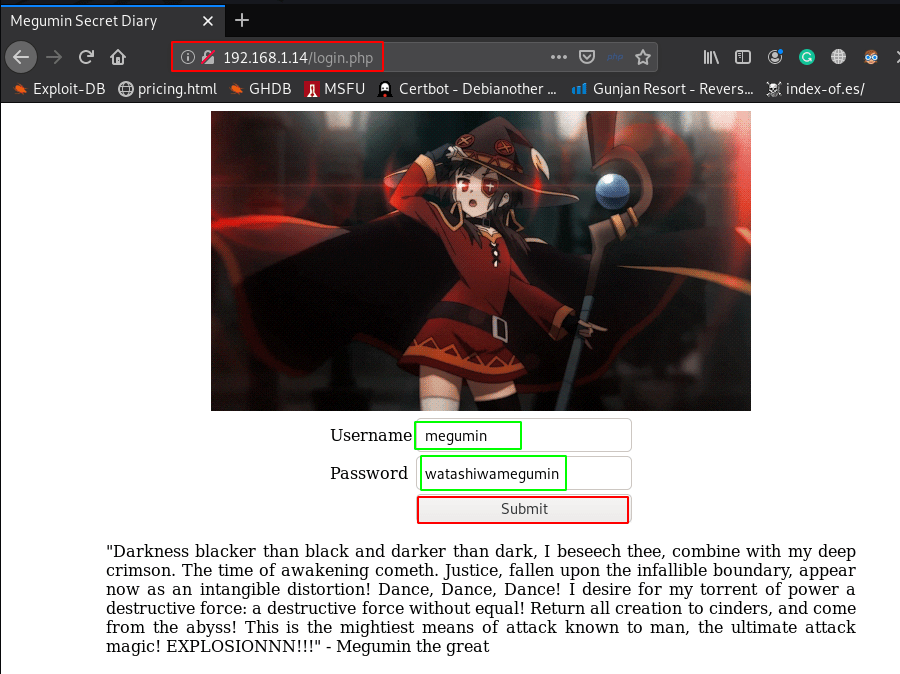Click the "Password" label text
The width and height of the screenshot is (900, 674).
[368, 473]
